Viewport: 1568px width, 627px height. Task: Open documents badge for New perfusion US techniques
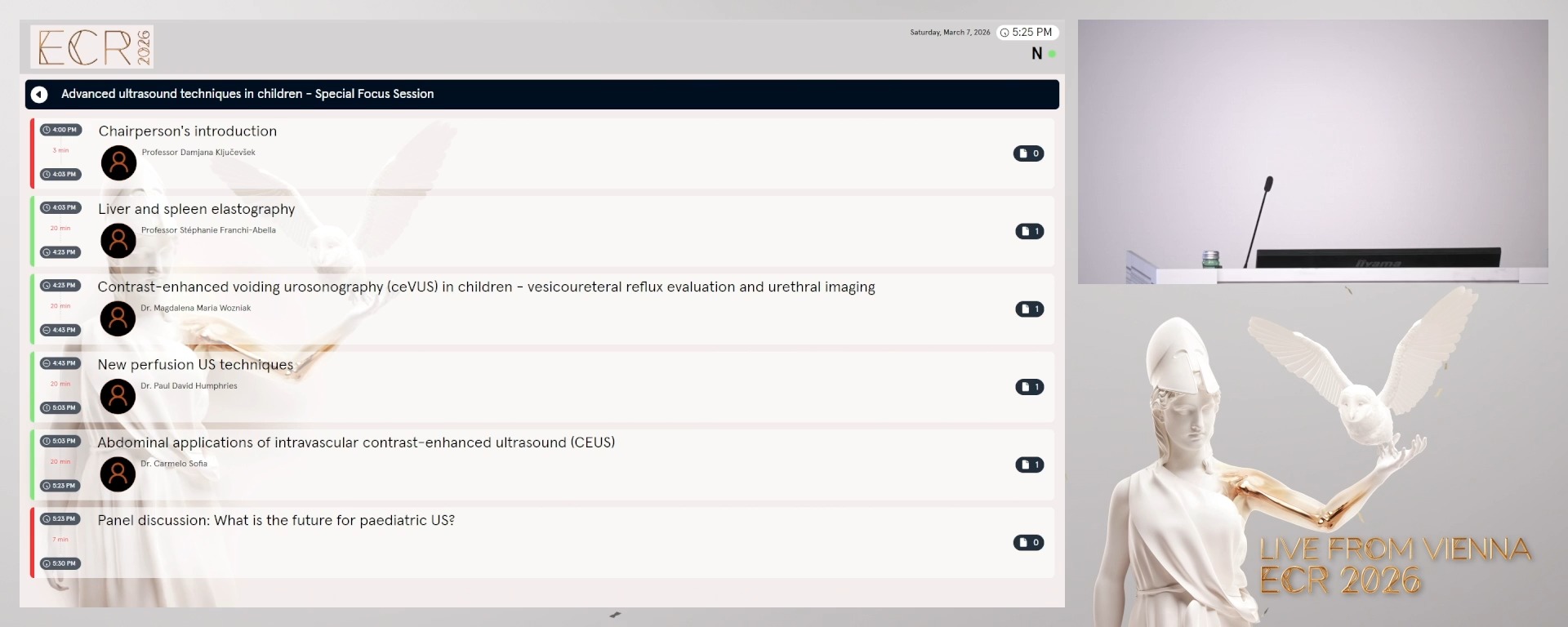(1029, 387)
